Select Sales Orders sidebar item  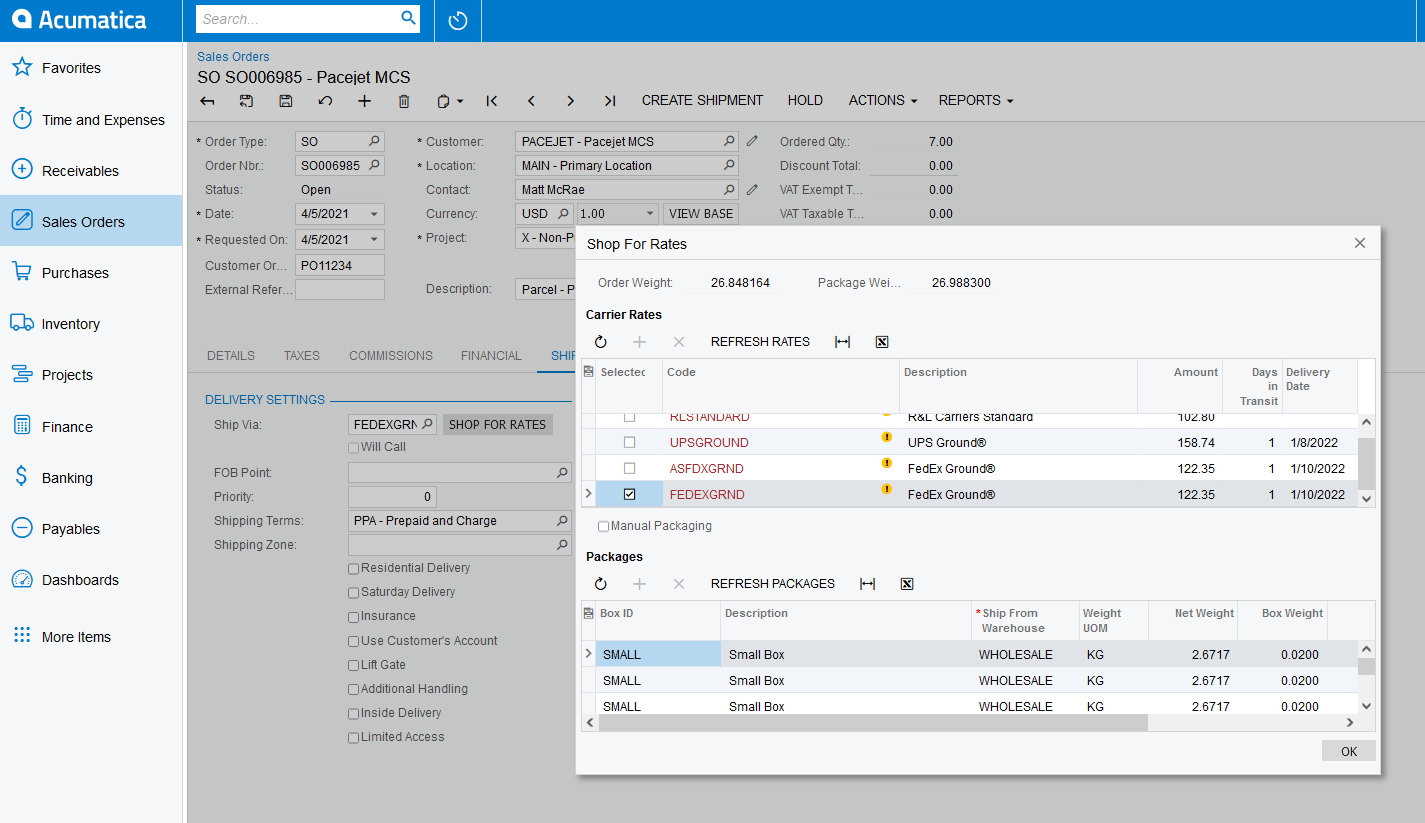click(x=91, y=221)
